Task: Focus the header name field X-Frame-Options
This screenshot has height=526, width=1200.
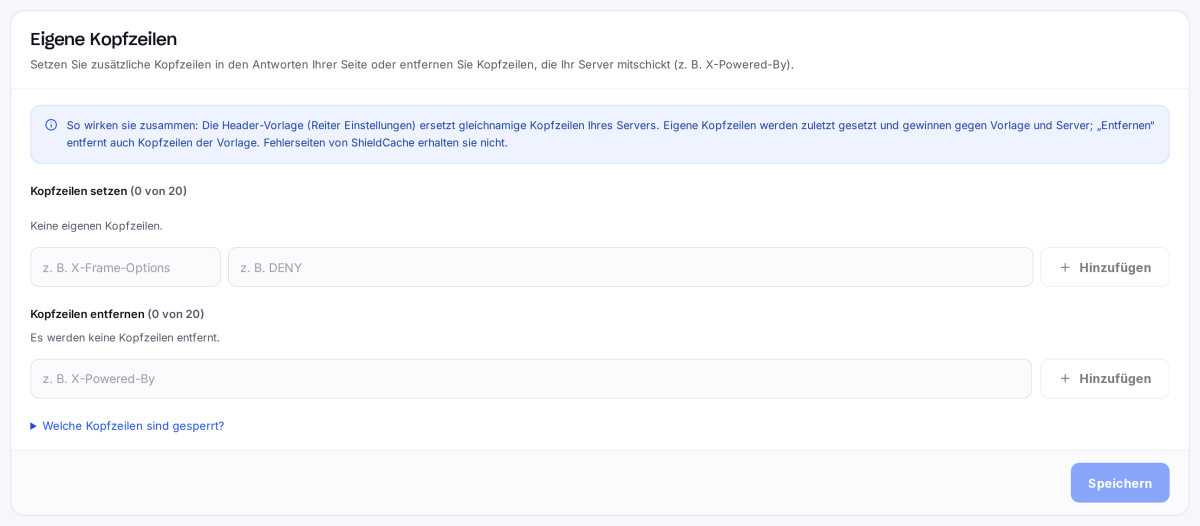Action: click(125, 267)
